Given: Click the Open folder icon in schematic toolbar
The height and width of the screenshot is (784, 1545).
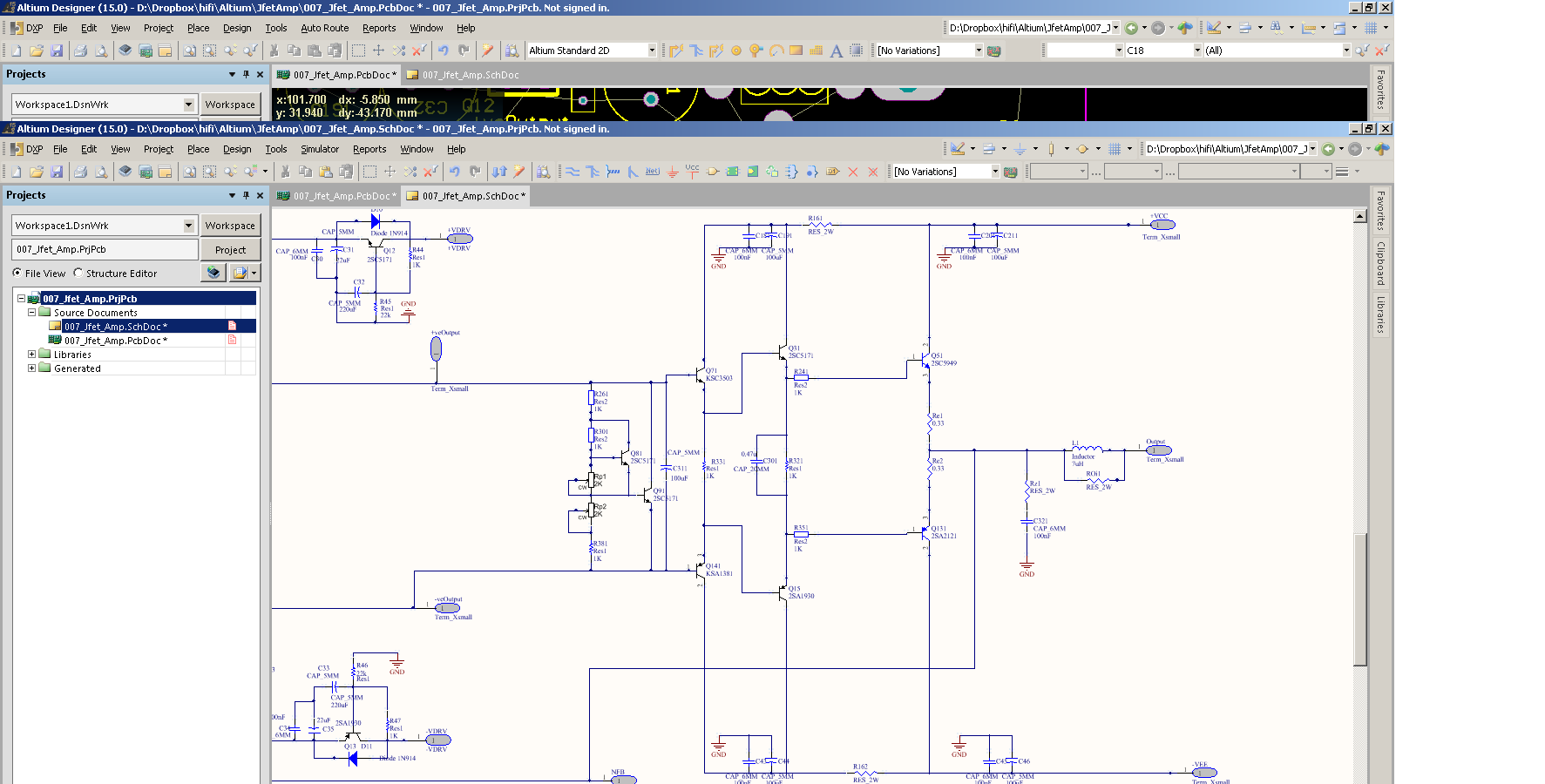Looking at the screenshot, I should [x=37, y=172].
